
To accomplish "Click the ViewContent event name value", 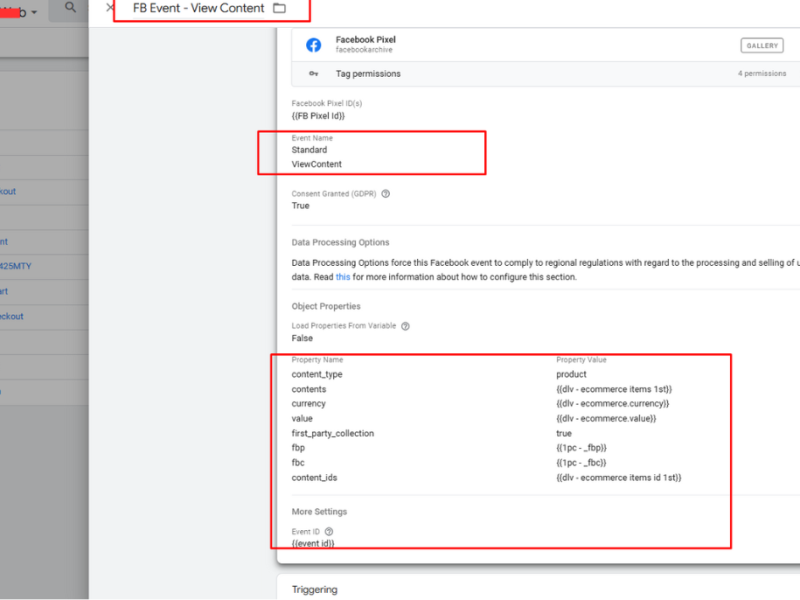I will pyautogui.click(x=316, y=164).
